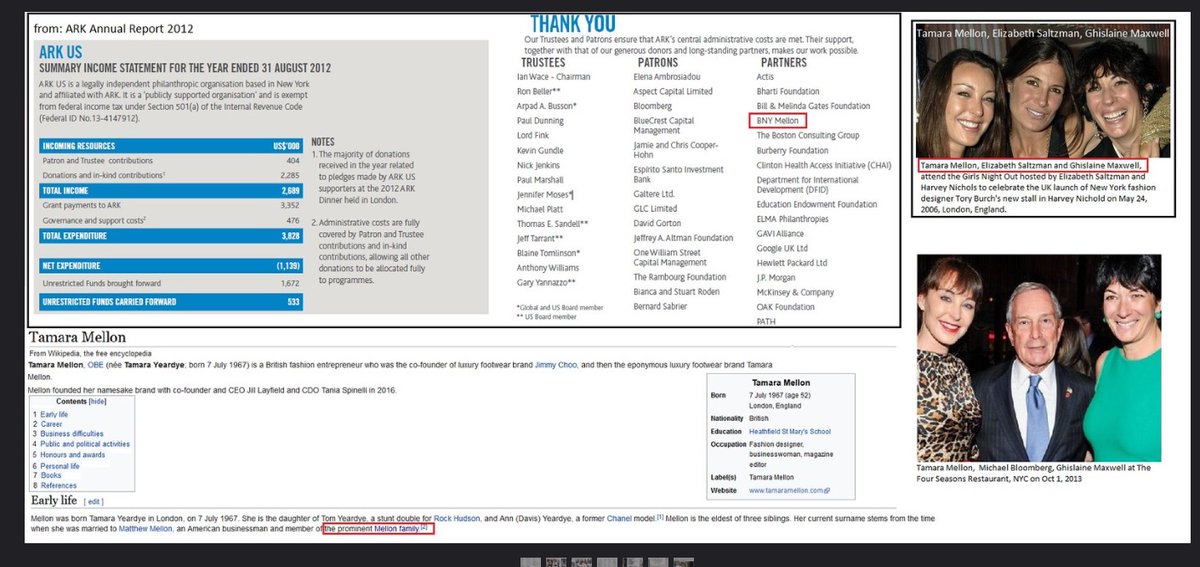This screenshot has width=1200, height=567.
Task: Click Bill & Melinda Gates Foundation
Action: click(813, 105)
